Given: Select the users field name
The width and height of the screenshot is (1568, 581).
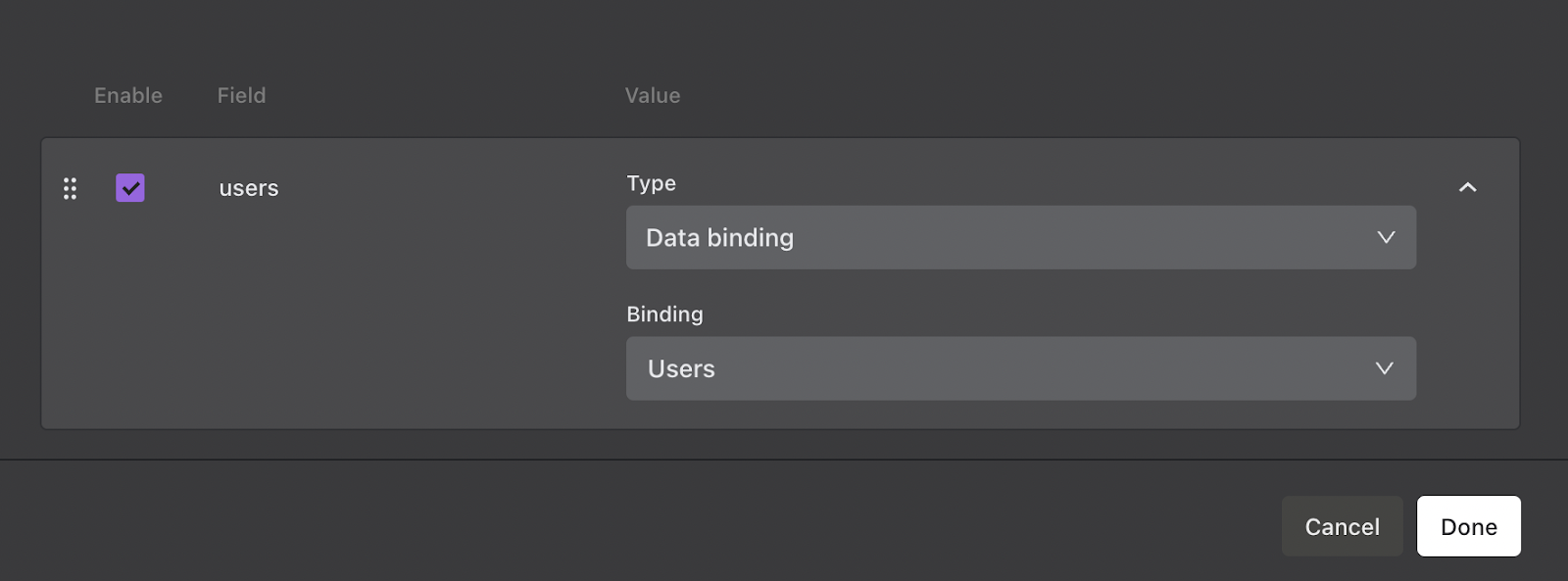Looking at the screenshot, I should 249,188.
